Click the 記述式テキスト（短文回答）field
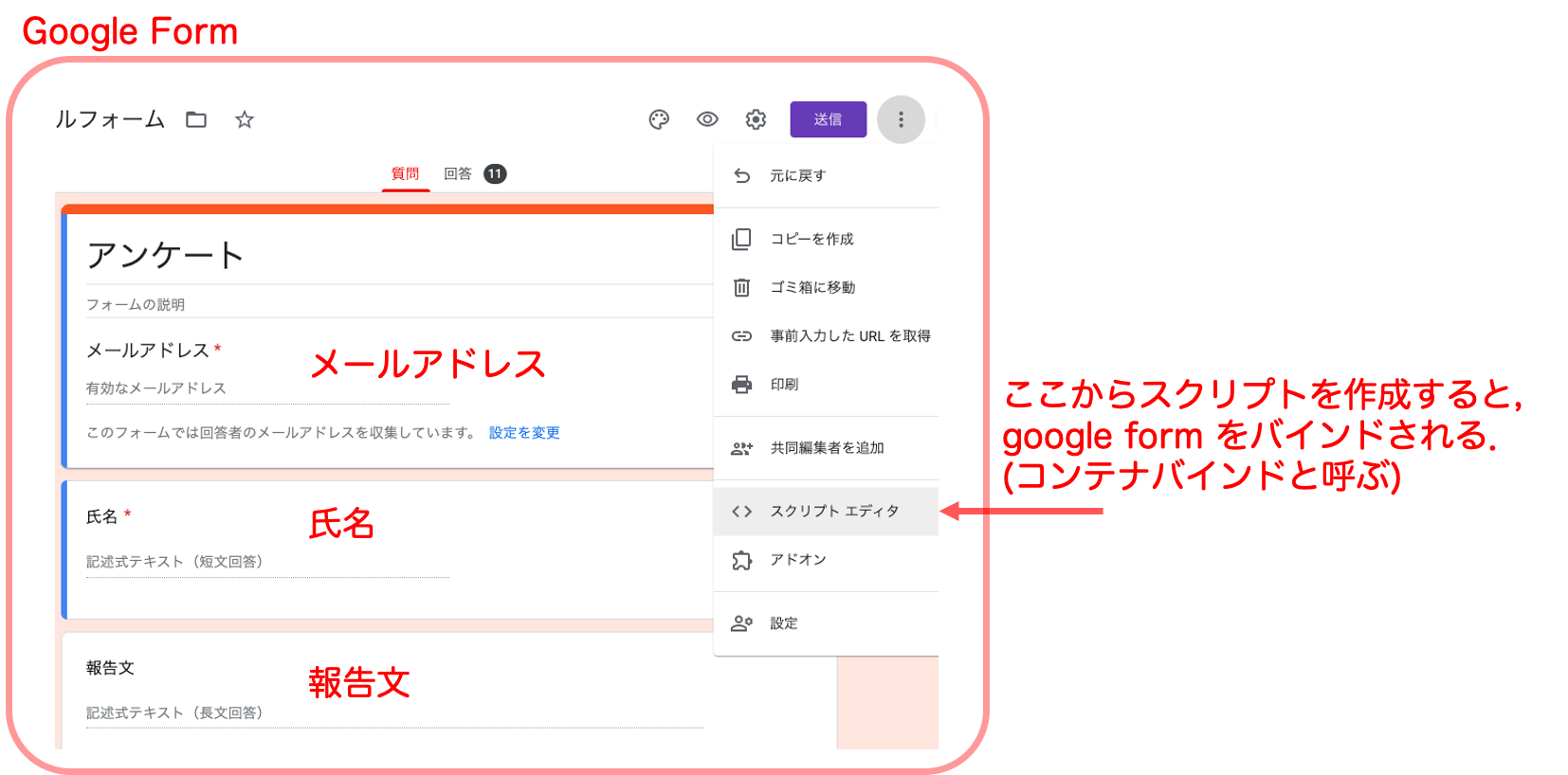 point(267,562)
